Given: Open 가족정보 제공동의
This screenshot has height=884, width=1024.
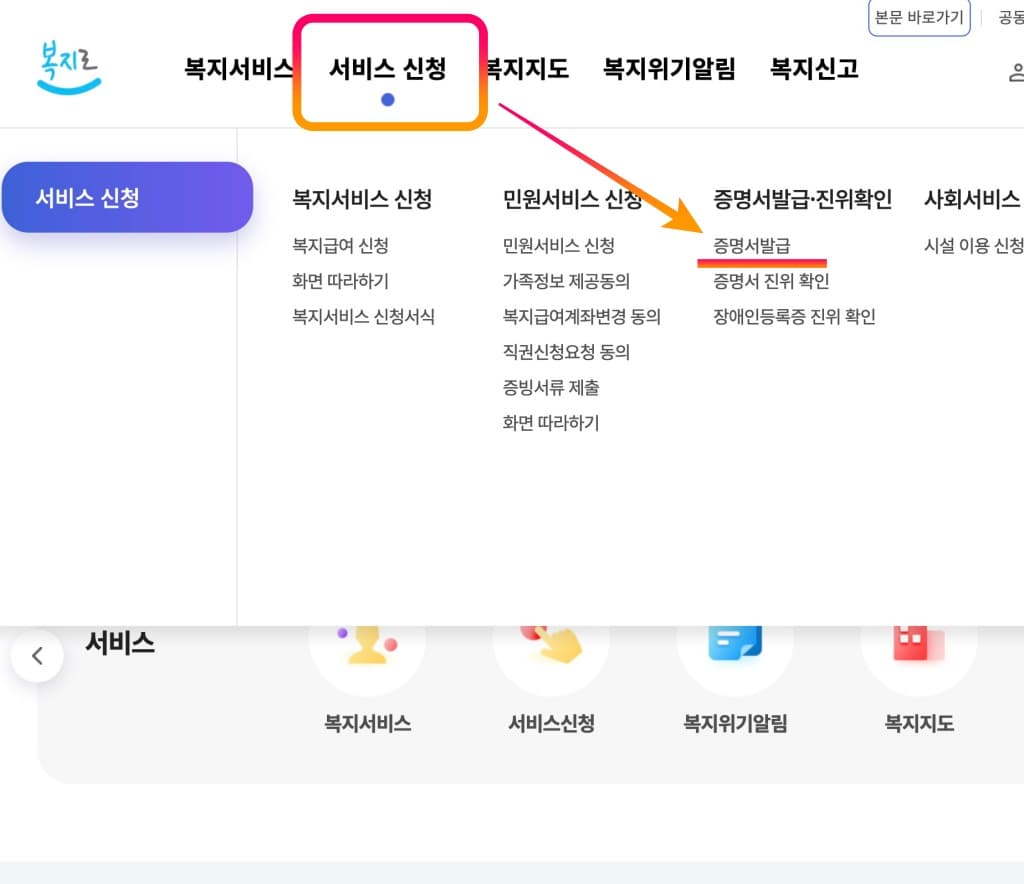Looking at the screenshot, I should (566, 281).
